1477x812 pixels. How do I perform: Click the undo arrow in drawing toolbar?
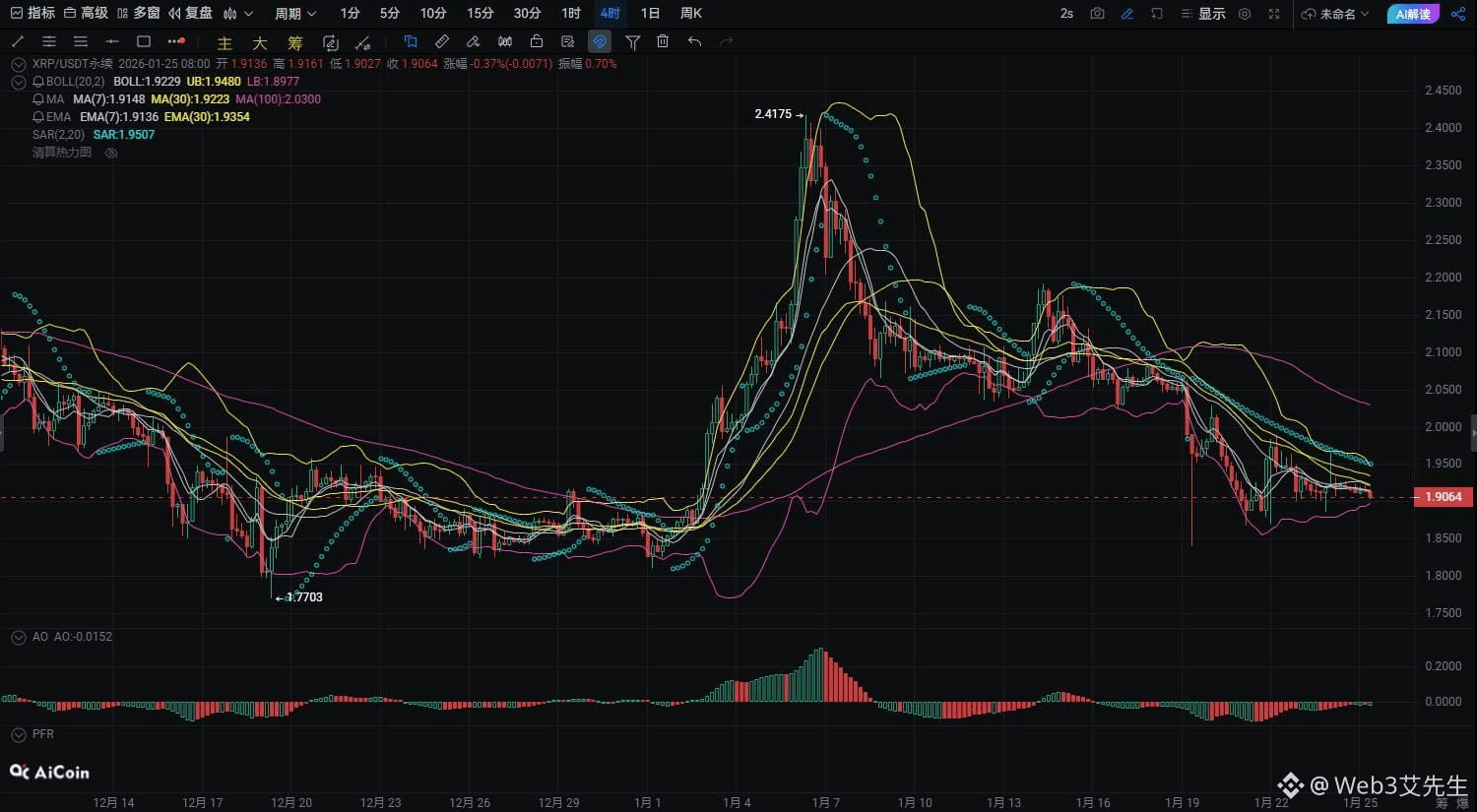694,41
